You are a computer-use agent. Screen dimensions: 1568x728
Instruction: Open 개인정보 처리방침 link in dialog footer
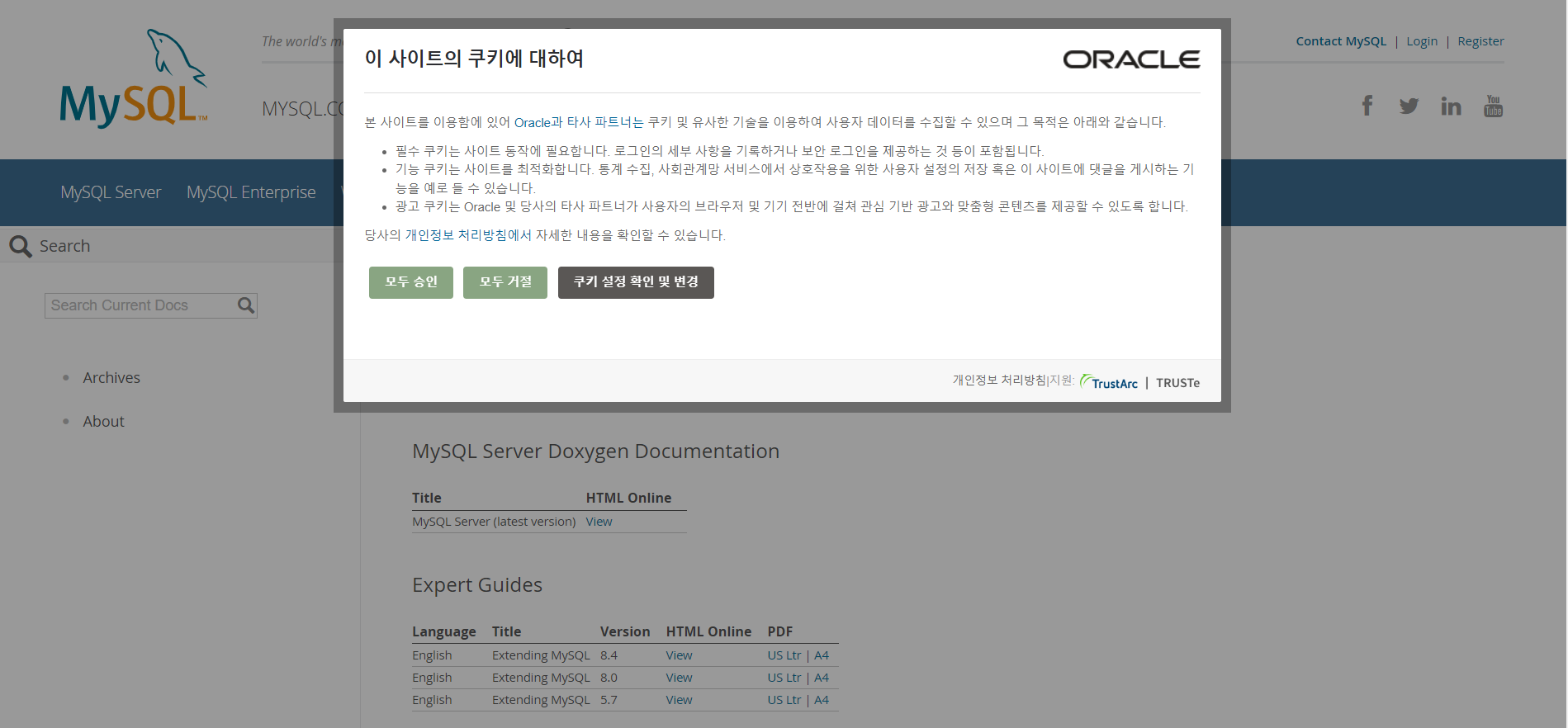tap(999, 380)
